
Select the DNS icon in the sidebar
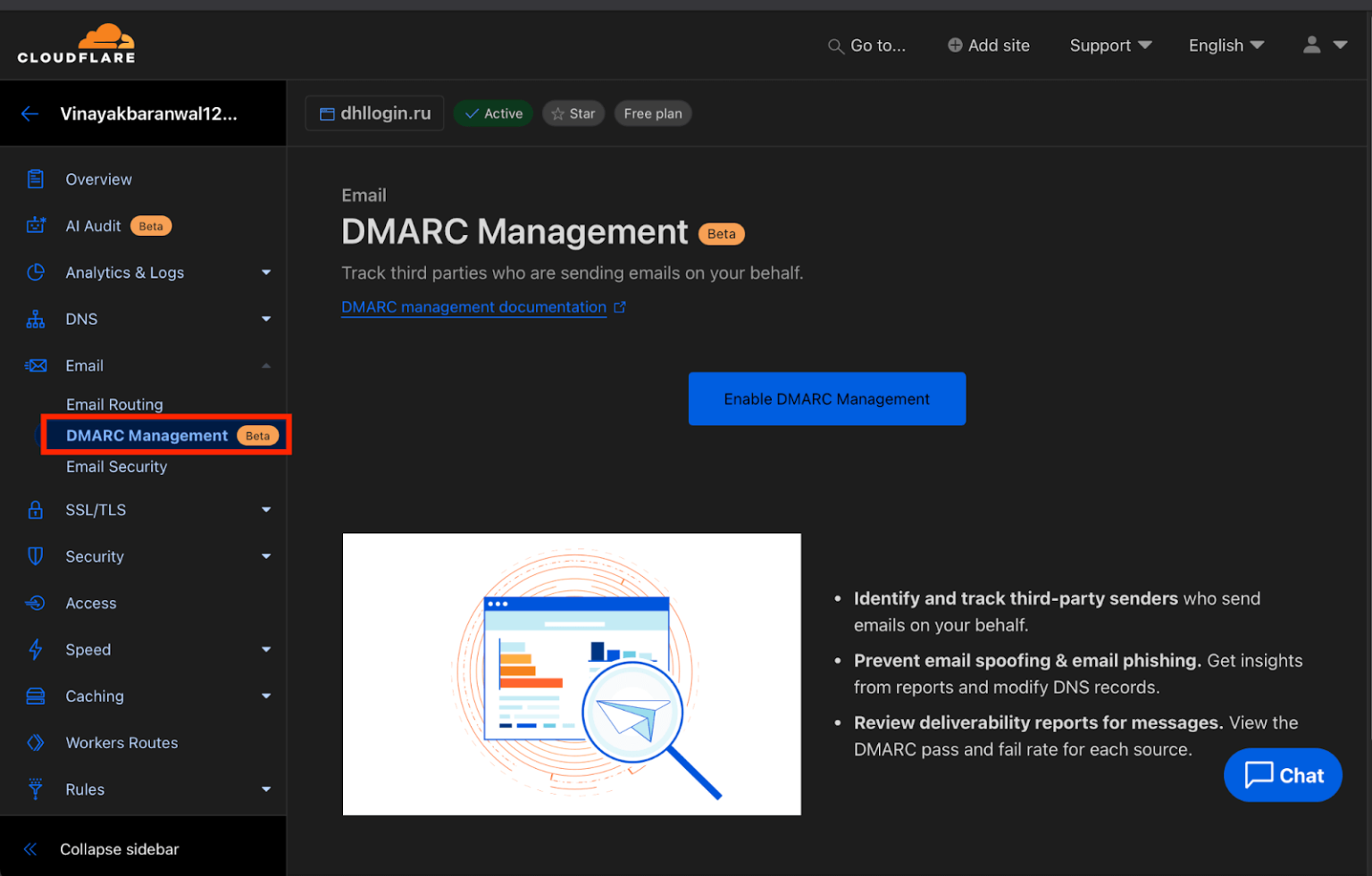35,319
